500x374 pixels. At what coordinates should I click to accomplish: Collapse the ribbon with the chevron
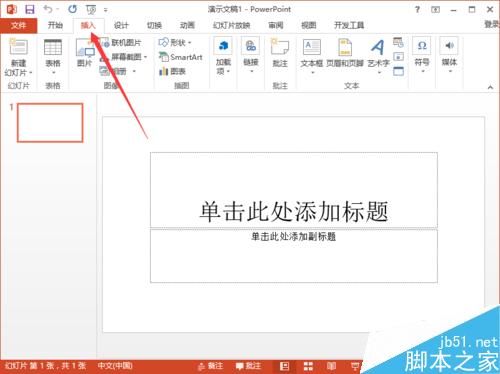tap(490, 87)
